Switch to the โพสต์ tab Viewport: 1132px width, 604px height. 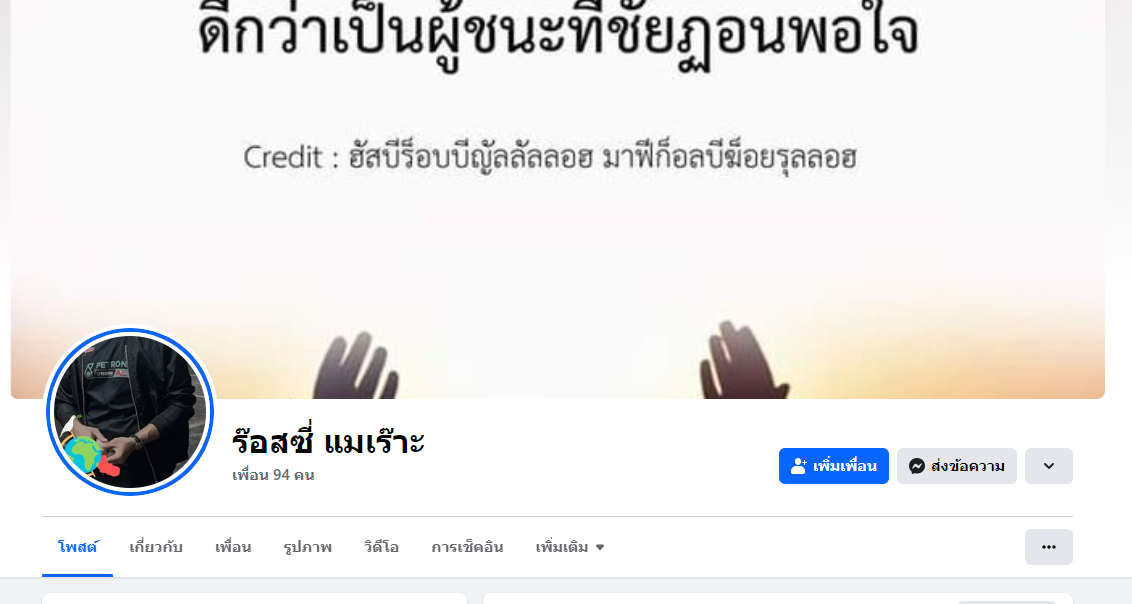[x=77, y=547]
